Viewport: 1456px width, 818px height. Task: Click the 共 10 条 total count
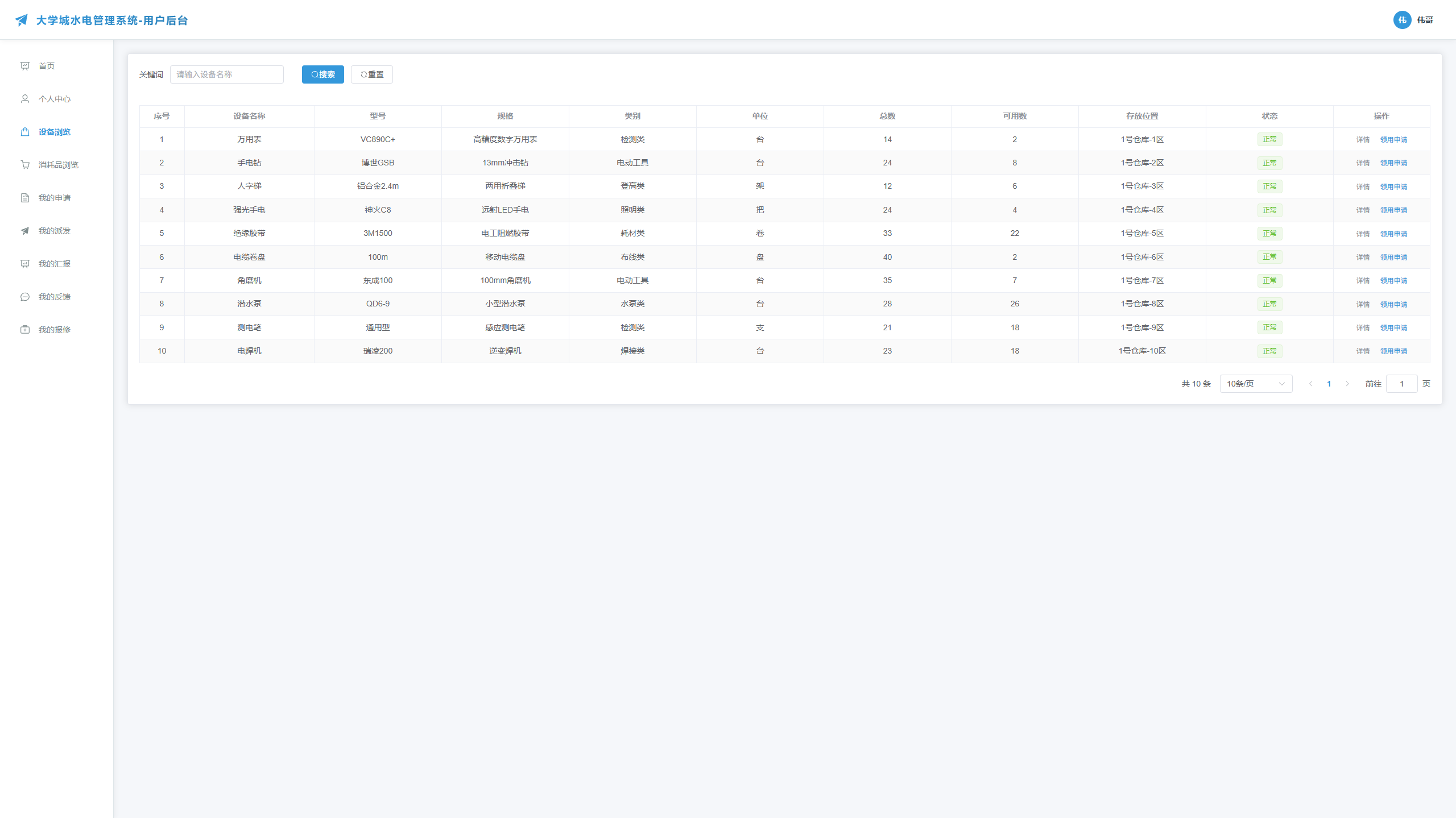click(1196, 384)
